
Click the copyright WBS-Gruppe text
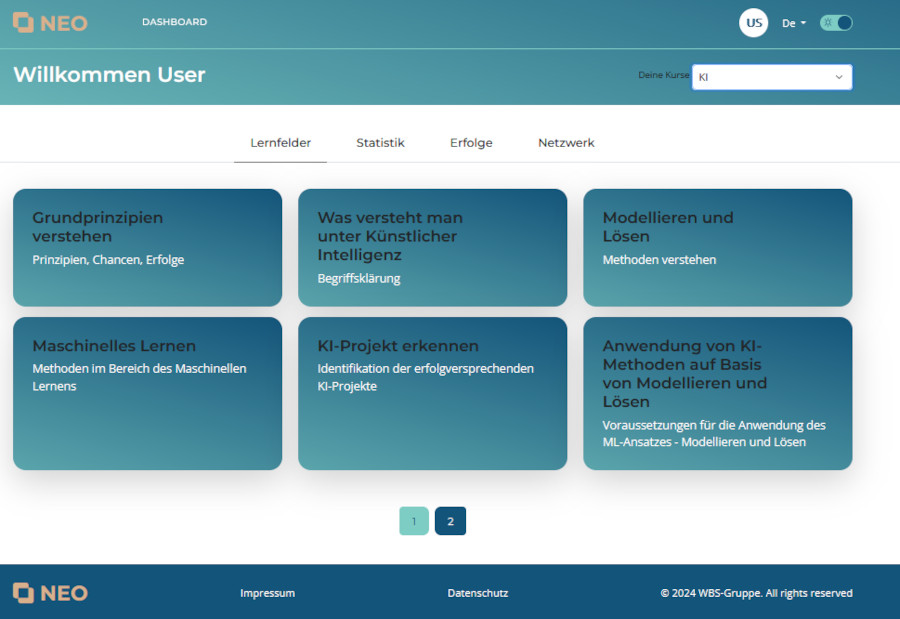click(757, 593)
